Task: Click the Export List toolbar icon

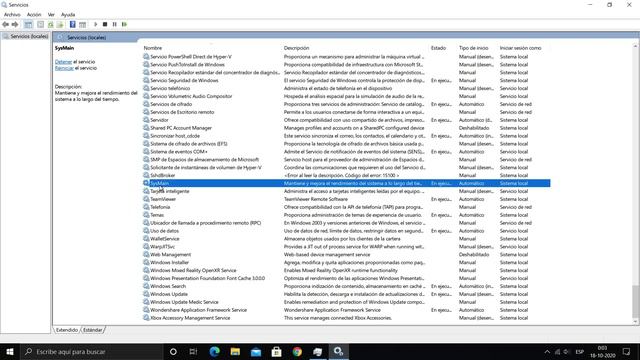Action: [x=60, y=24]
